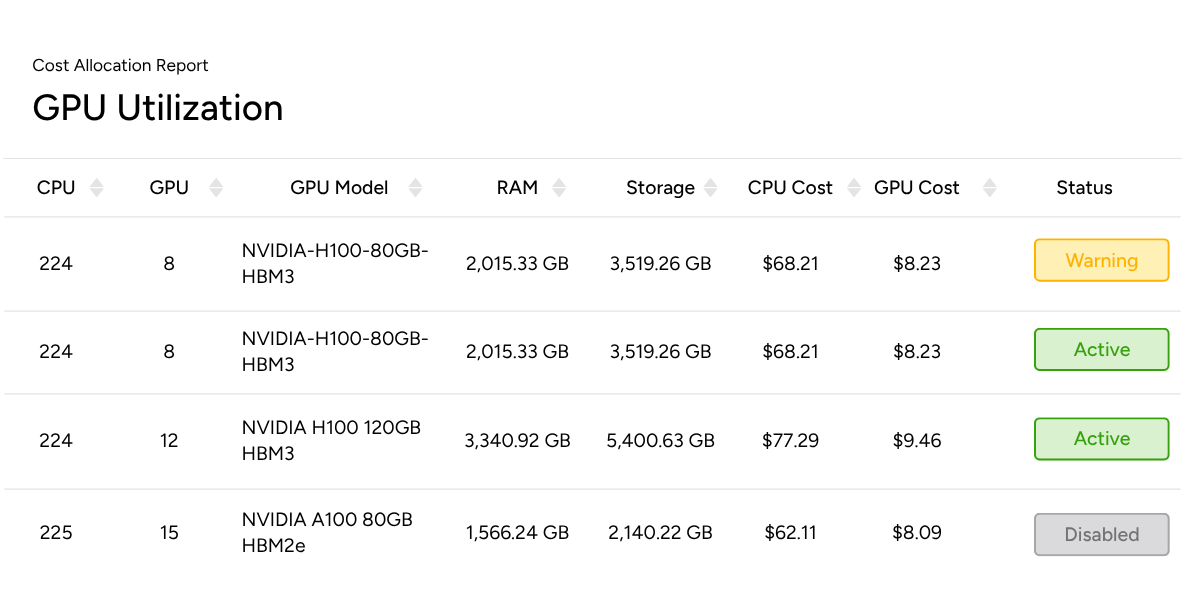The height and width of the screenshot is (600, 1200).
Task: Sort by Storage sort arrows
Action: (710, 188)
